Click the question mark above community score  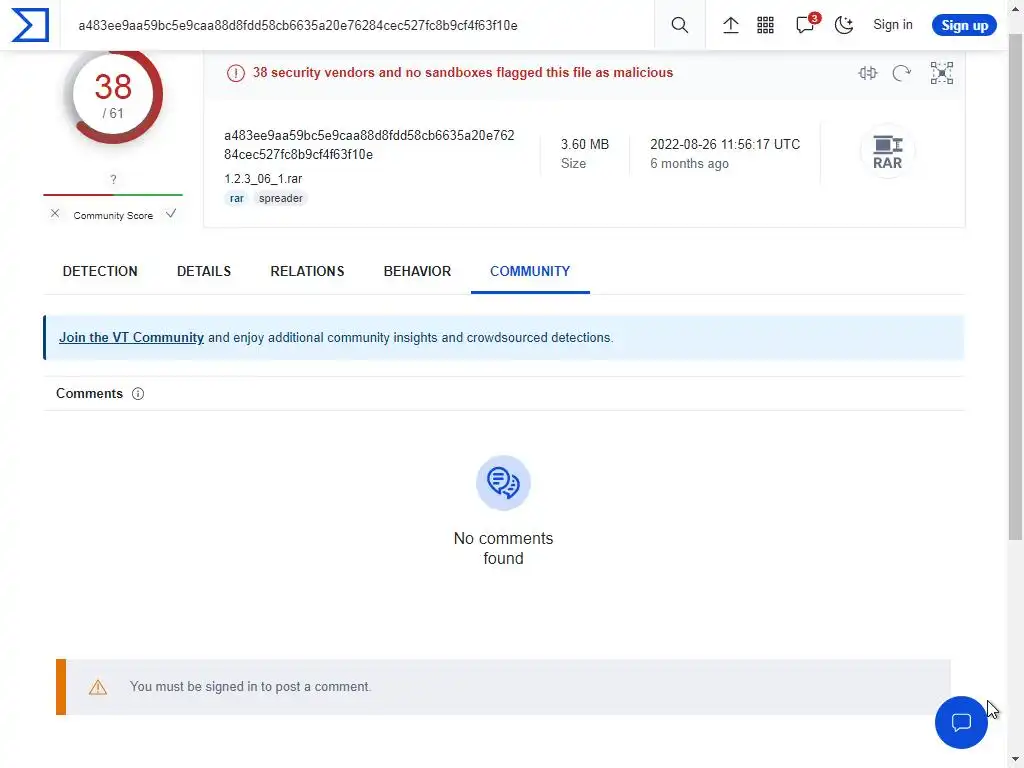(113, 179)
